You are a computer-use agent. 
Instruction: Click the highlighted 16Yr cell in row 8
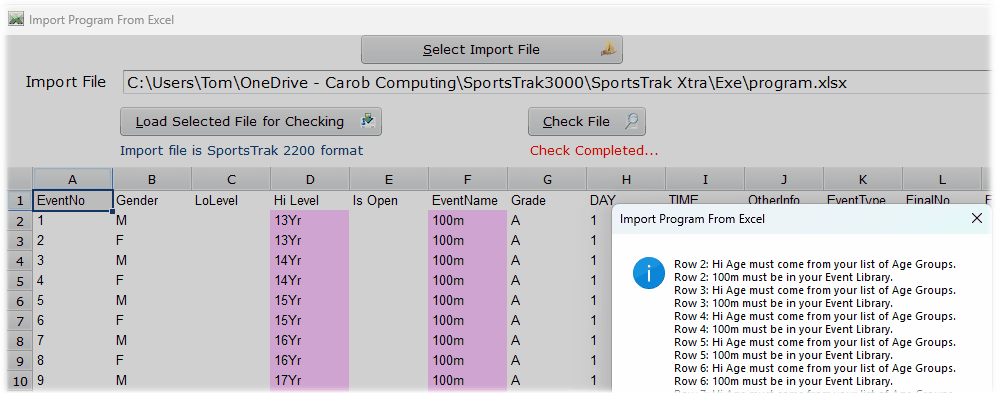tap(309, 341)
